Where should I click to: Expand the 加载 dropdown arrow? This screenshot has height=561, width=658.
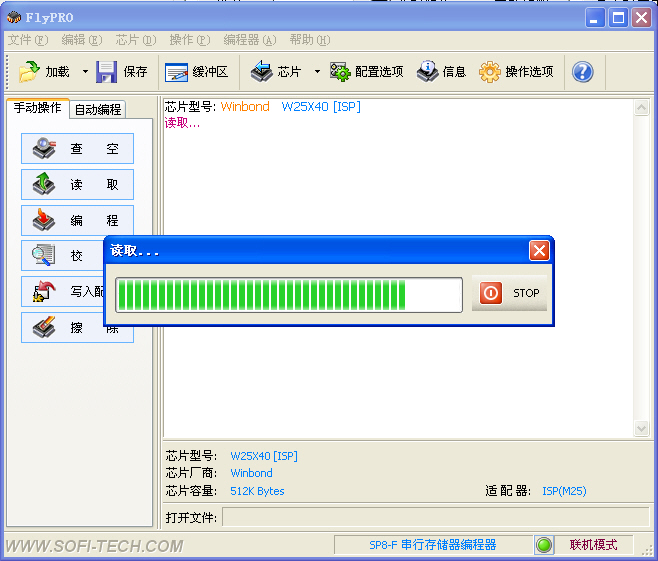pyautogui.click(x=85, y=72)
